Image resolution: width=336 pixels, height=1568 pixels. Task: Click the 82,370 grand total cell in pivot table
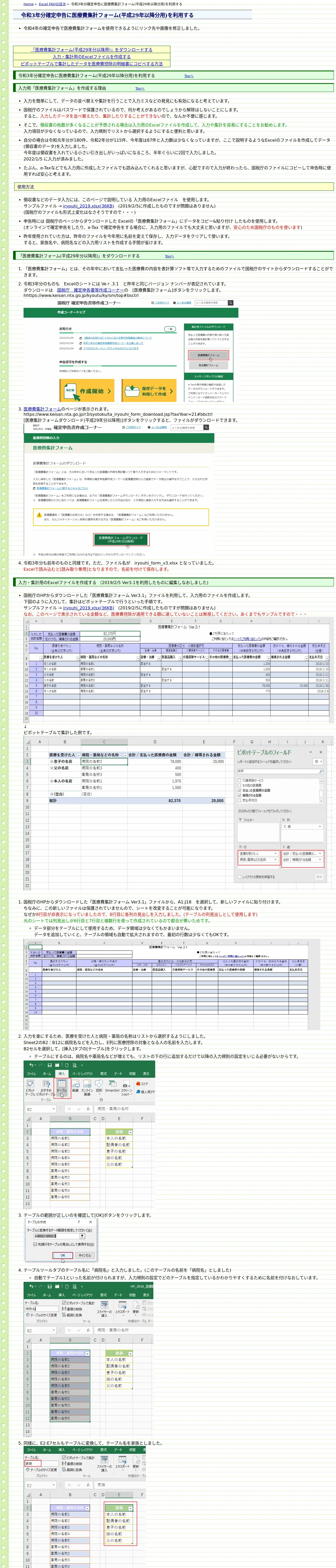point(154,800)
